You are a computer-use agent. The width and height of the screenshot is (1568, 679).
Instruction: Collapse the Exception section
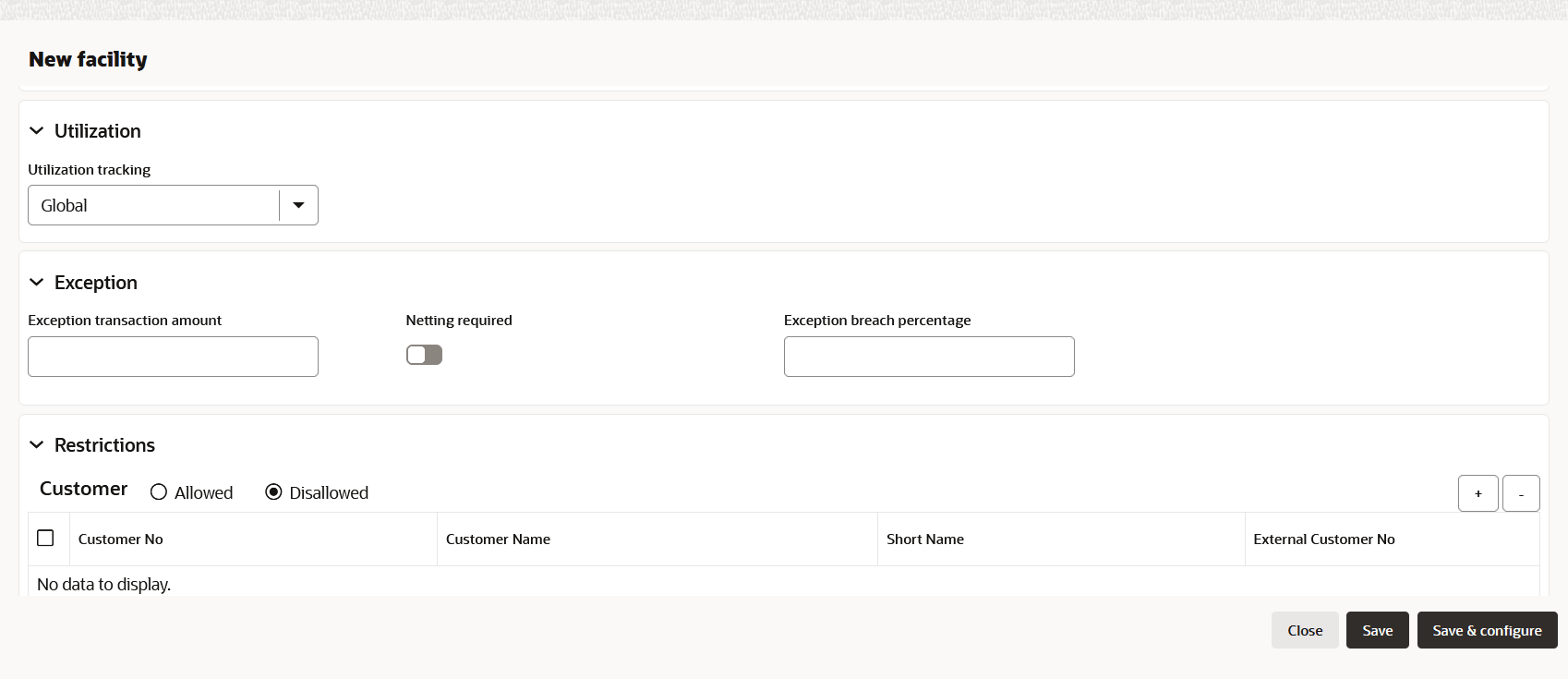pyautogui.click(x=37, y=283)
